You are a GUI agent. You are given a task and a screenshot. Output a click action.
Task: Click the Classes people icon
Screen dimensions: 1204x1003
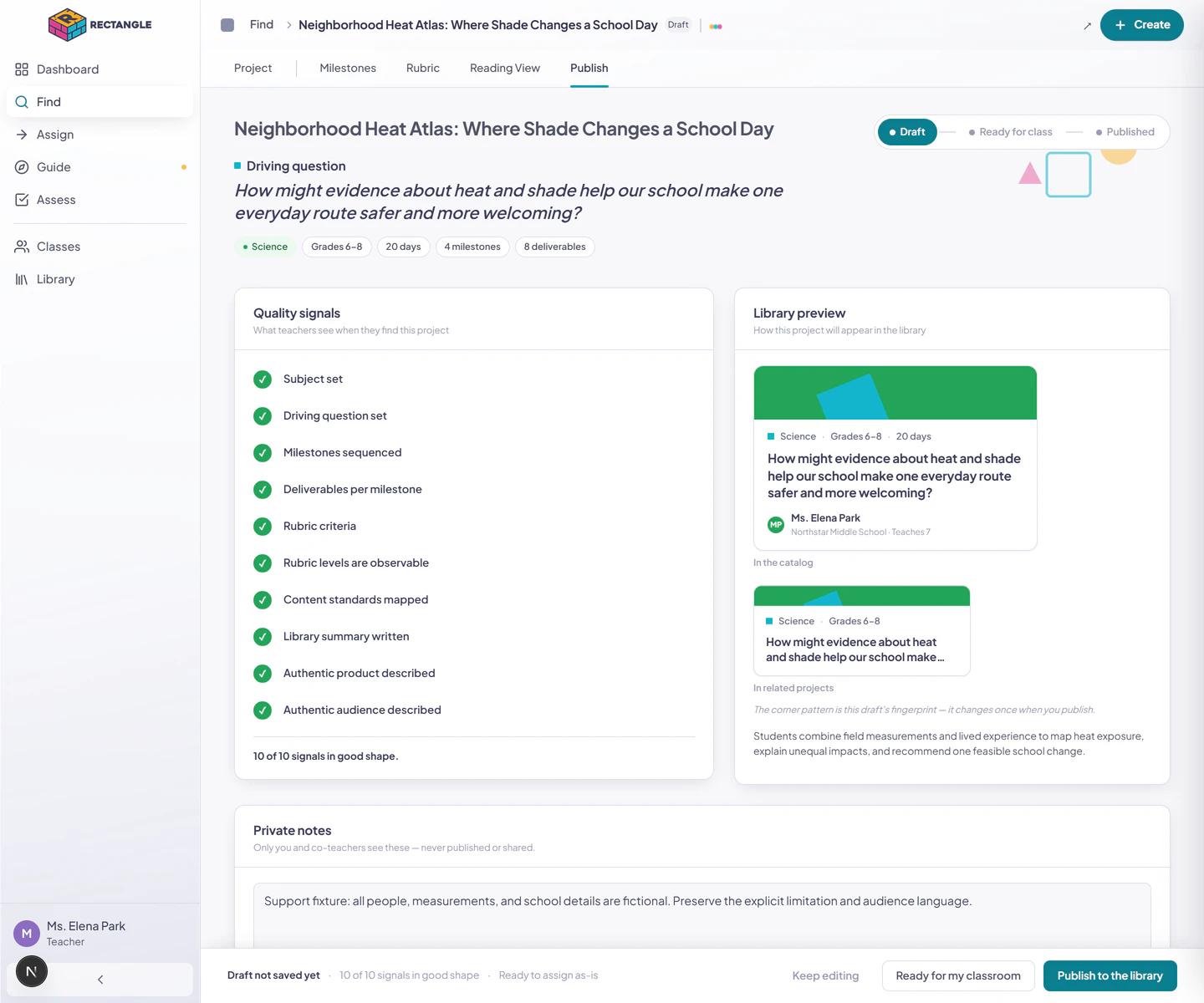click(22, 247)
